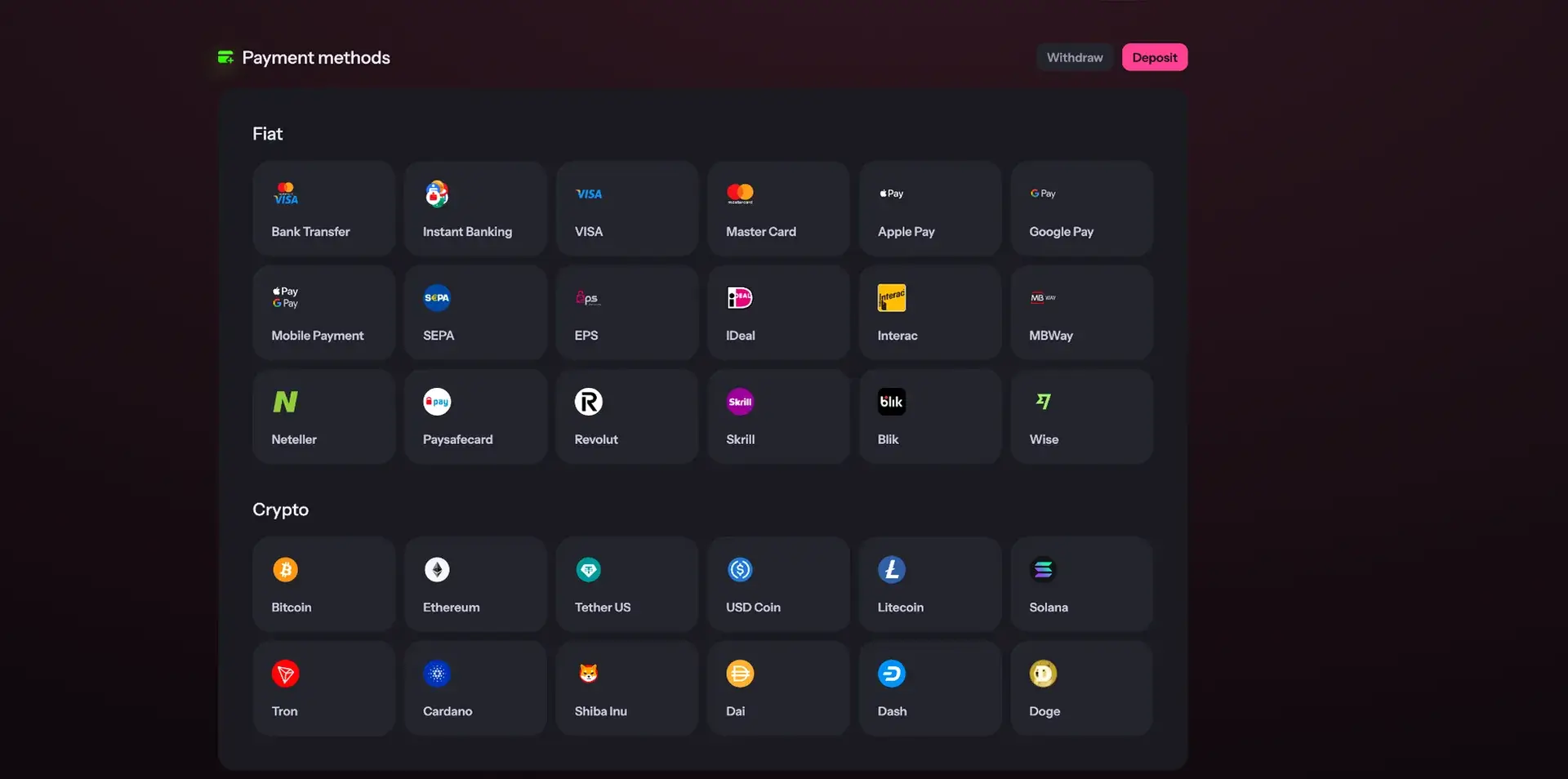Click the Shiba Inu coin icon
This screenshot has width=1568, height=779.
589,673
